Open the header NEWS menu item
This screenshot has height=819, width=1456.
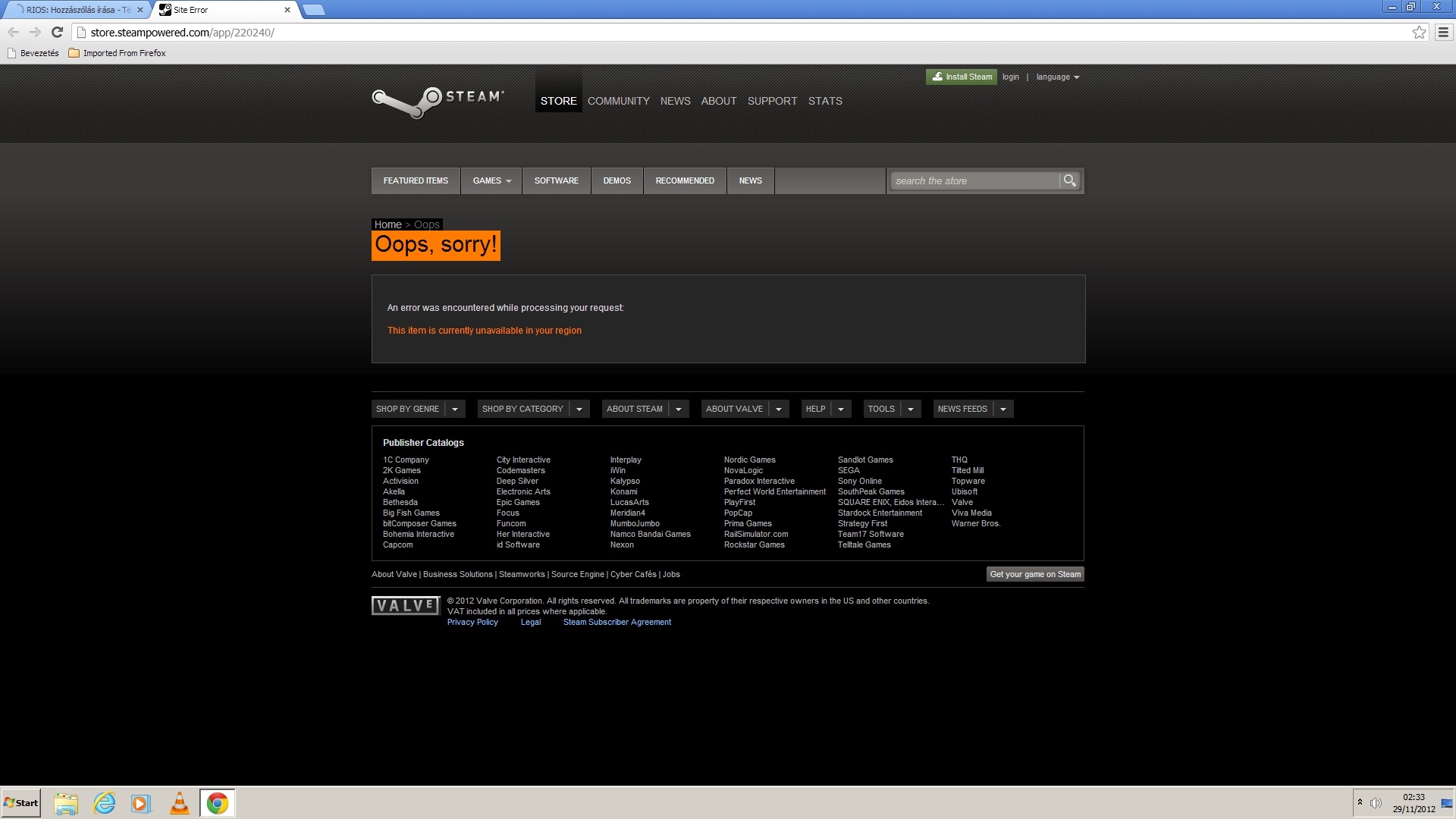[x=675, y=101]
